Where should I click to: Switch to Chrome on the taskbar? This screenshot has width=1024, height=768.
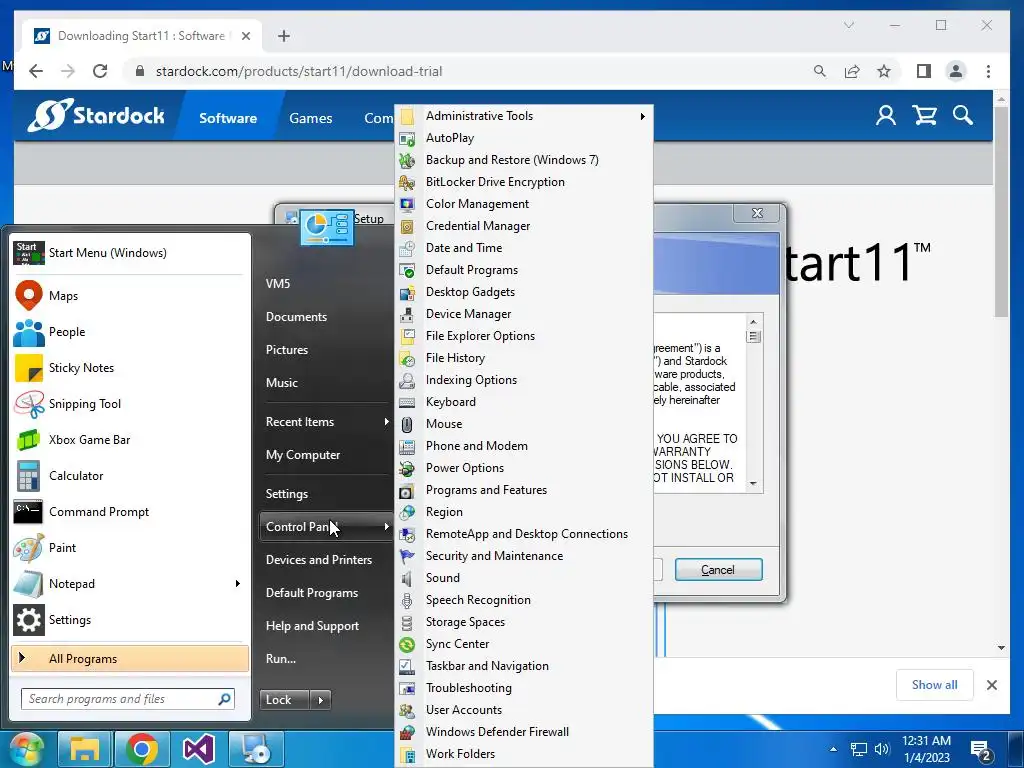(x=142, y=749)
